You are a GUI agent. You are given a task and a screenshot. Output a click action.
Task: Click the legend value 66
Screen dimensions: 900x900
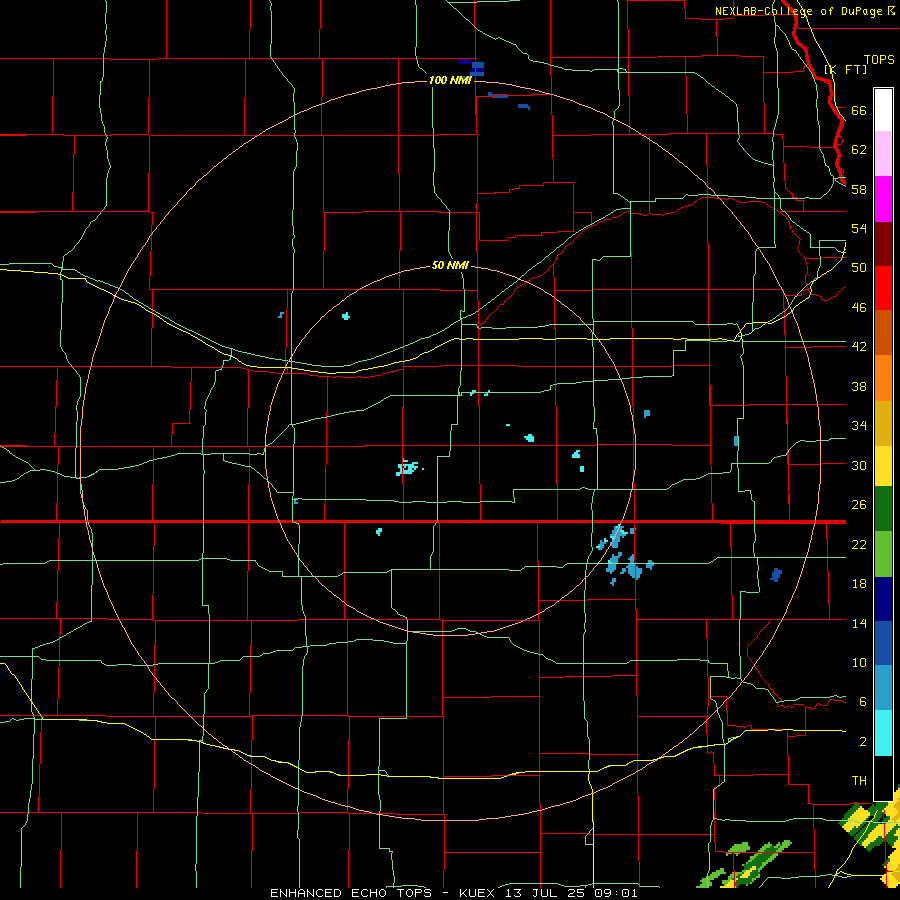859,110
